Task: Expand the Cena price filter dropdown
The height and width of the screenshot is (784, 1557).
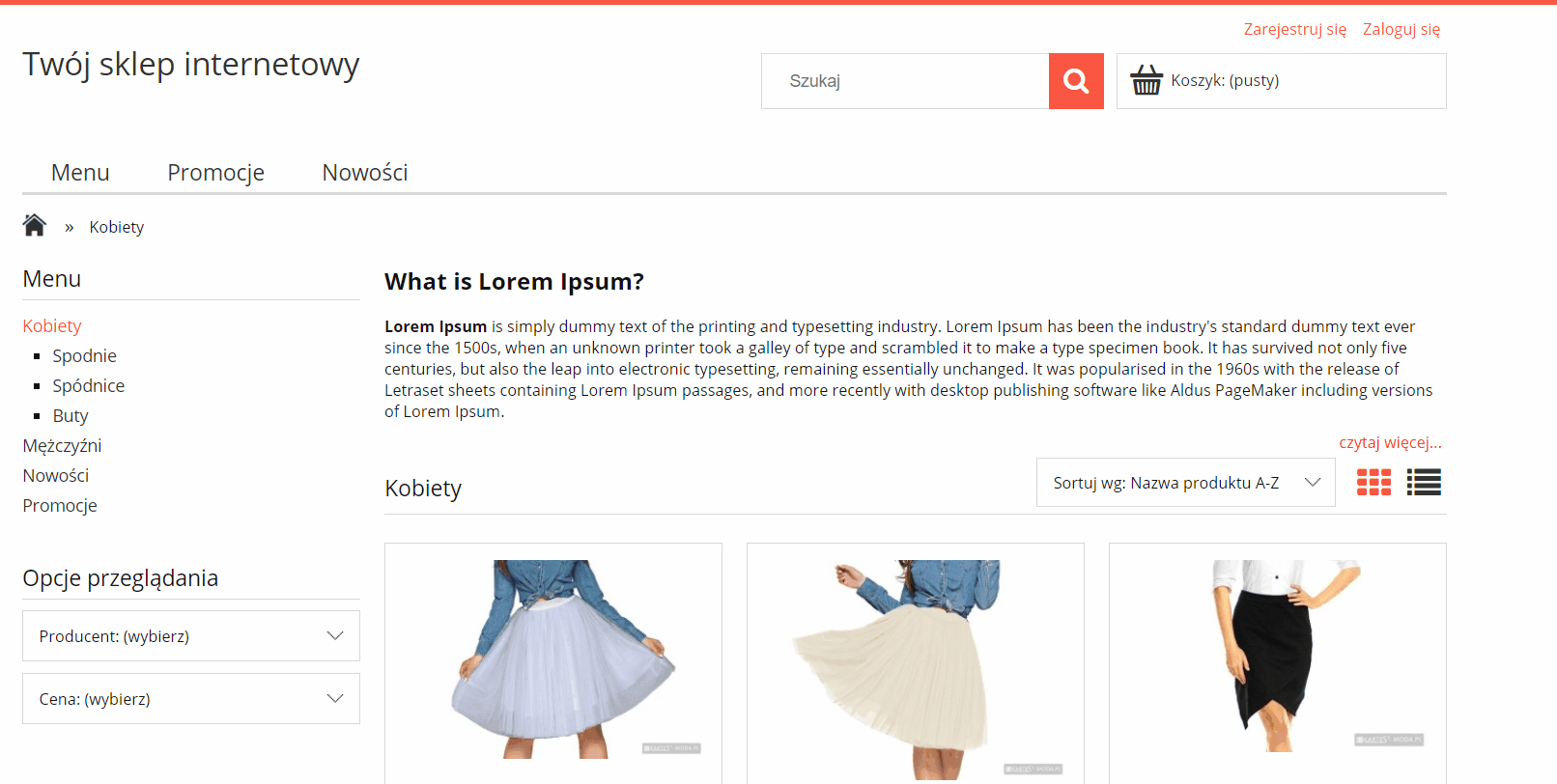Action: [191, 699]
